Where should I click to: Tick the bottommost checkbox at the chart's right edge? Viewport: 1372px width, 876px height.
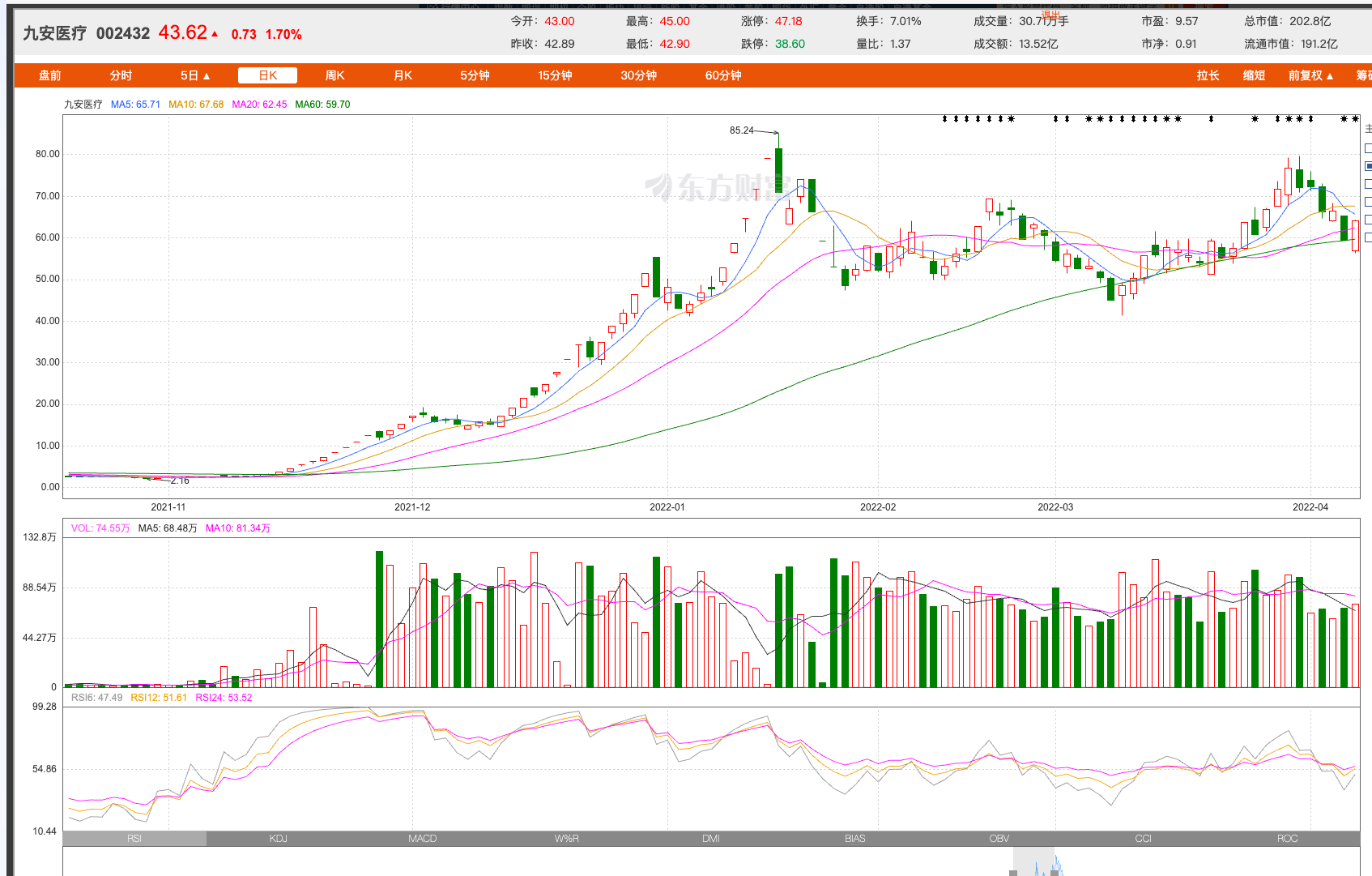coord(1368,237)
